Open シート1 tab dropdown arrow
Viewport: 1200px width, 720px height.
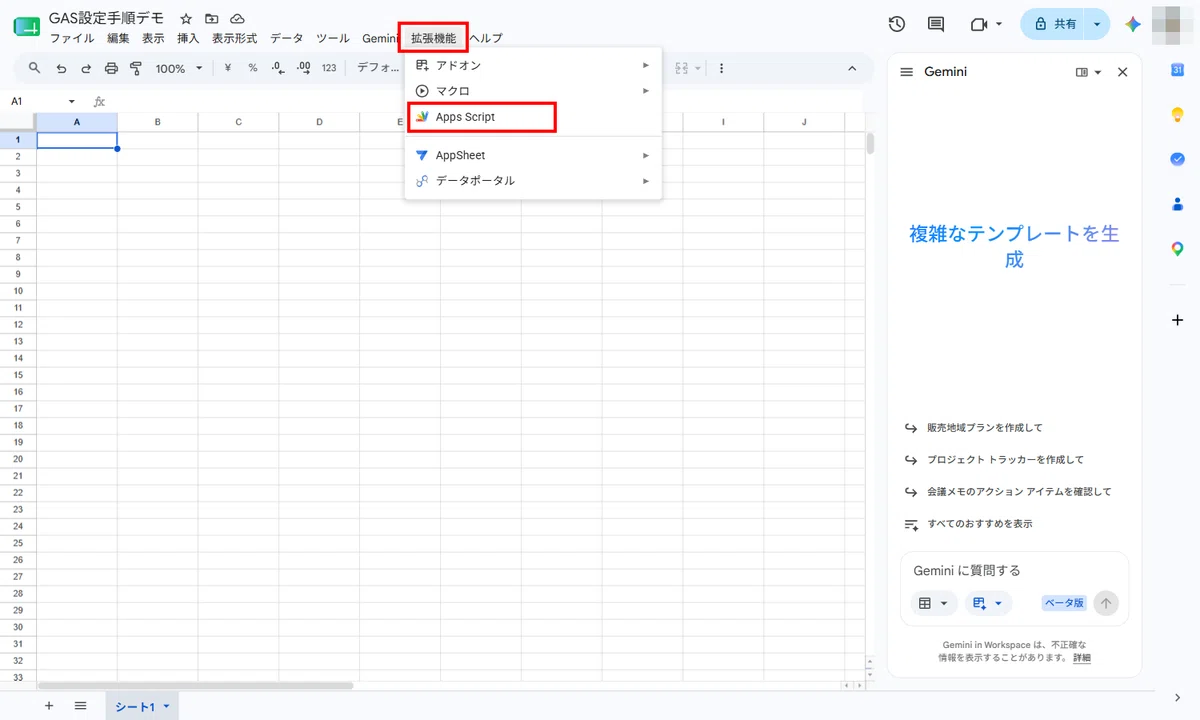coord(166,707)
